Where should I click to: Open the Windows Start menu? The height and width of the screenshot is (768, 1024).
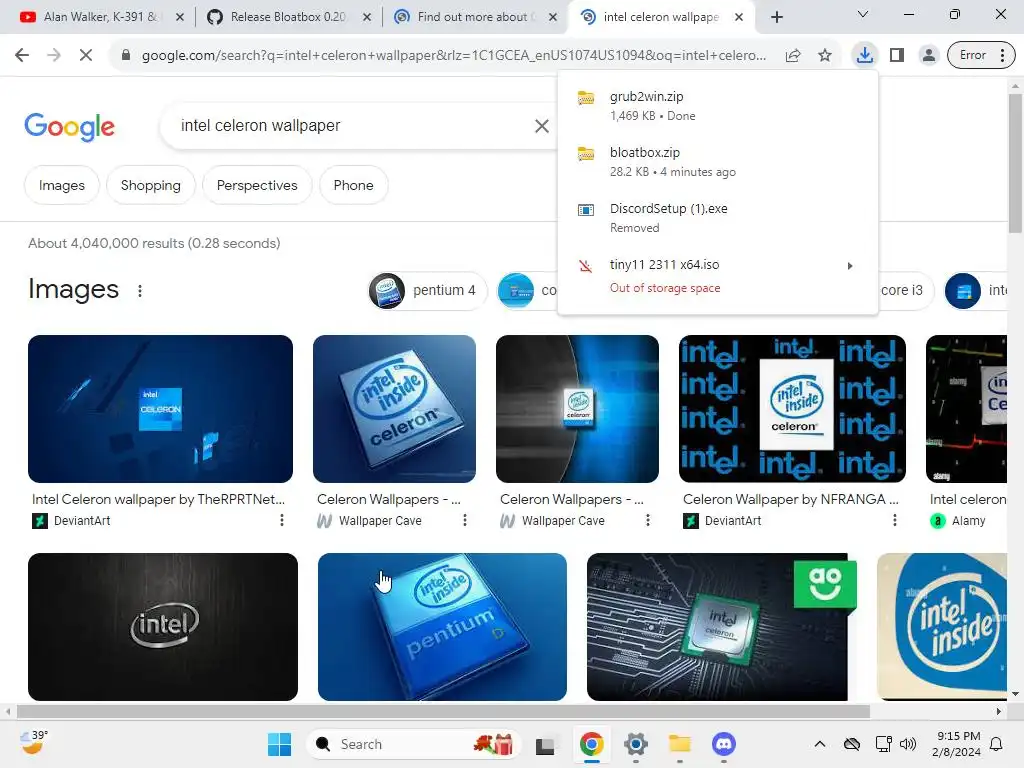point(280,744)
